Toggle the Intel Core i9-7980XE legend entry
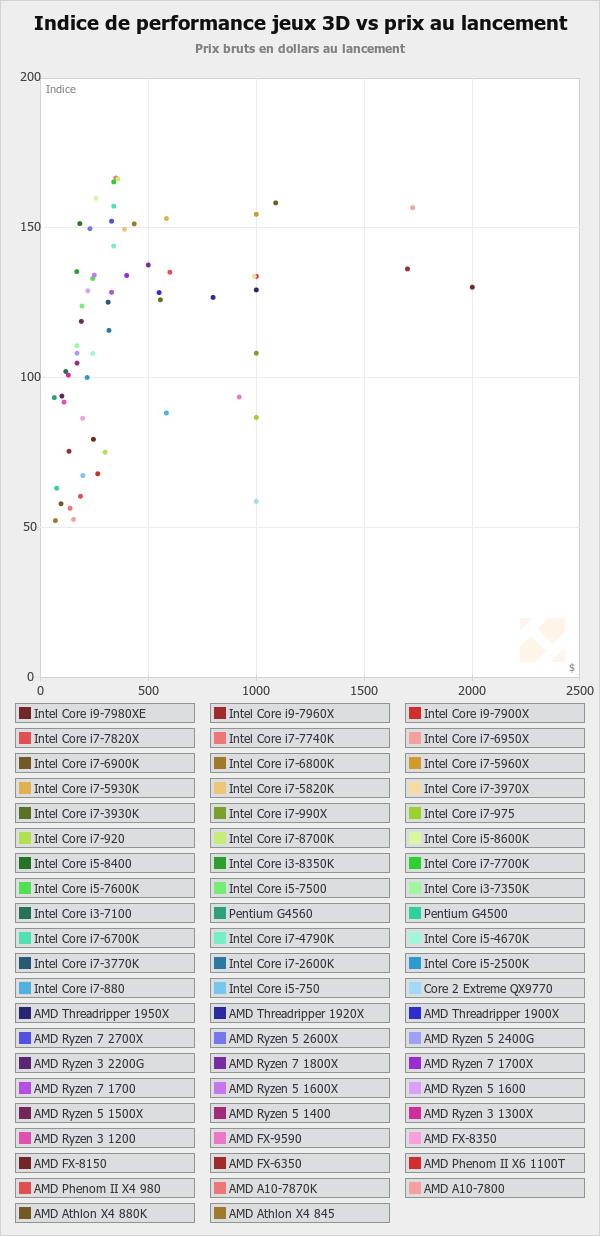Screen dimensions: 600x1236 (105, 713)
